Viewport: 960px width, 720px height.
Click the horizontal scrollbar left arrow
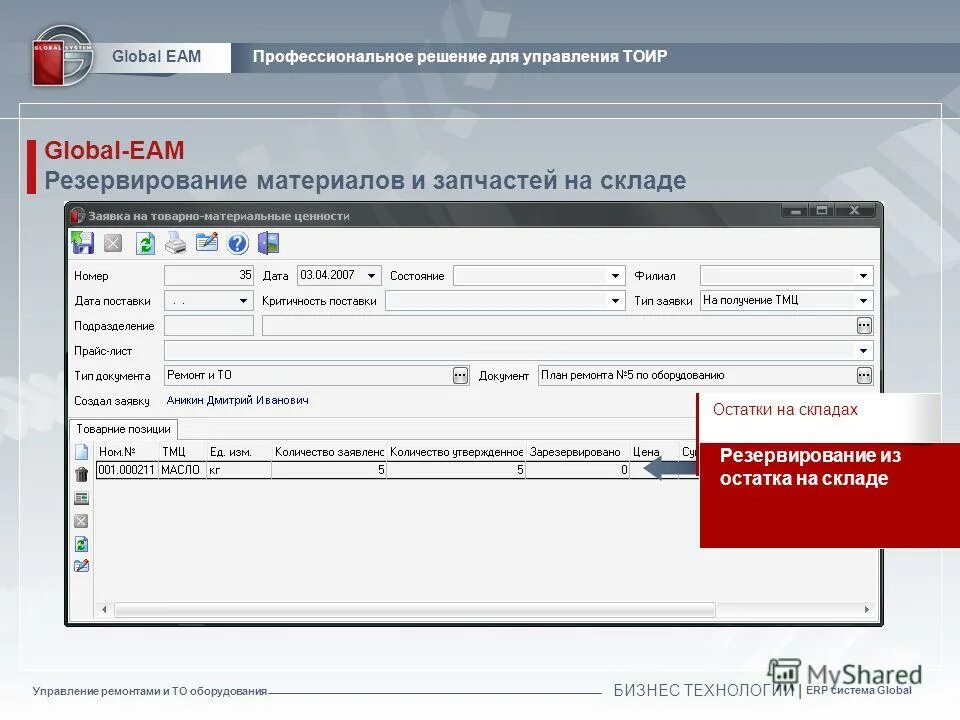[104, 609]
